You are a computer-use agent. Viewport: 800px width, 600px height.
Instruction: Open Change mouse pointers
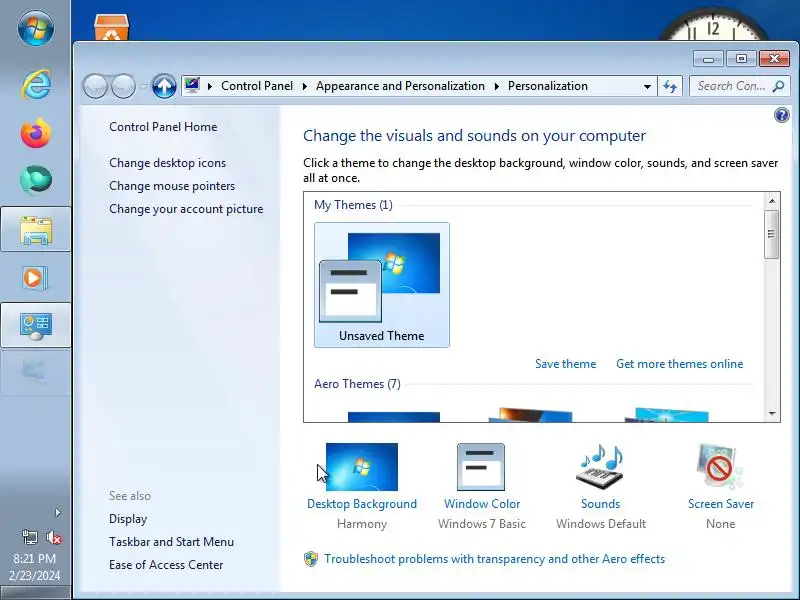(172, 186)
